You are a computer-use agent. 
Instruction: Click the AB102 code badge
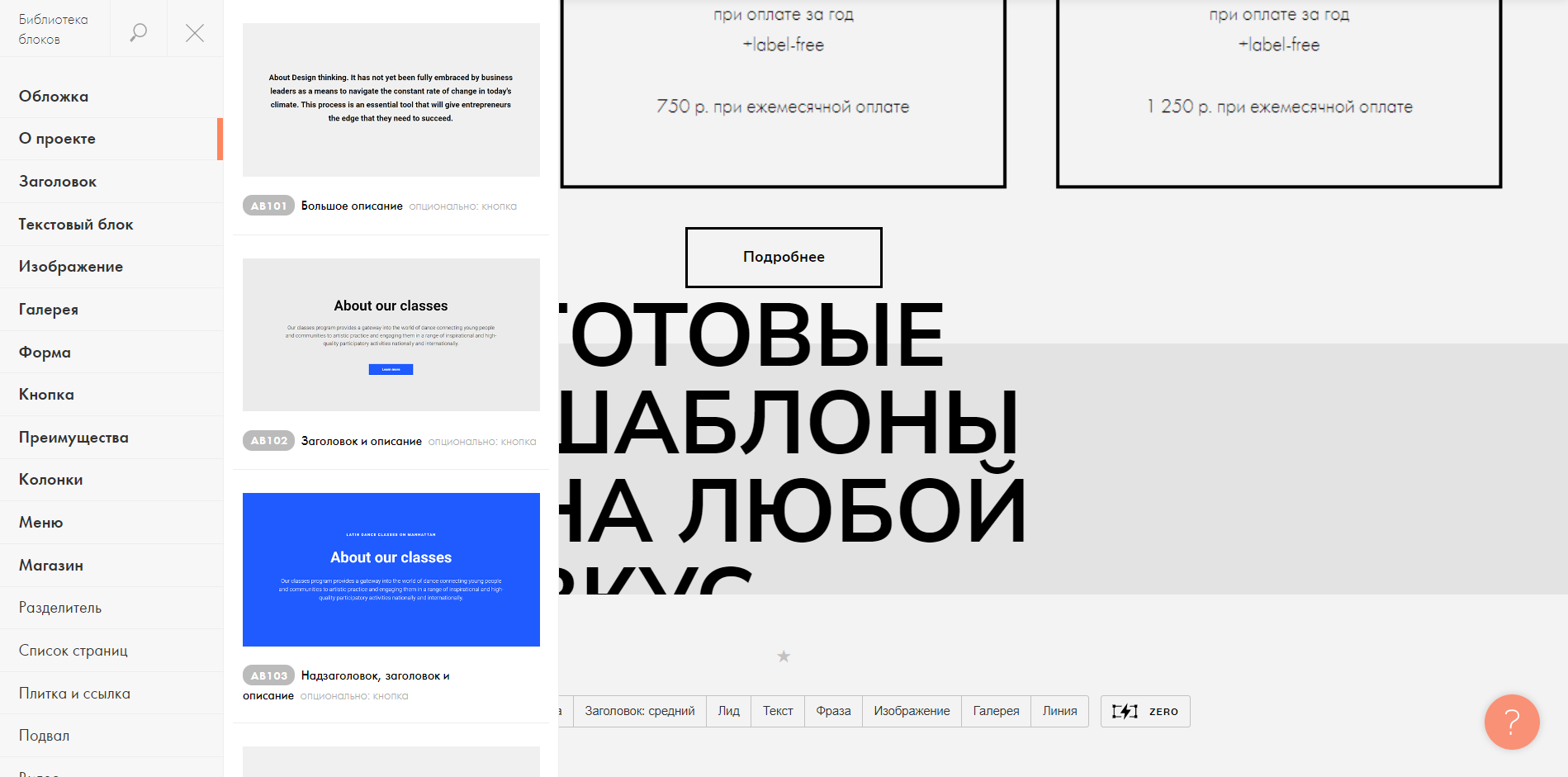[268, 441]
